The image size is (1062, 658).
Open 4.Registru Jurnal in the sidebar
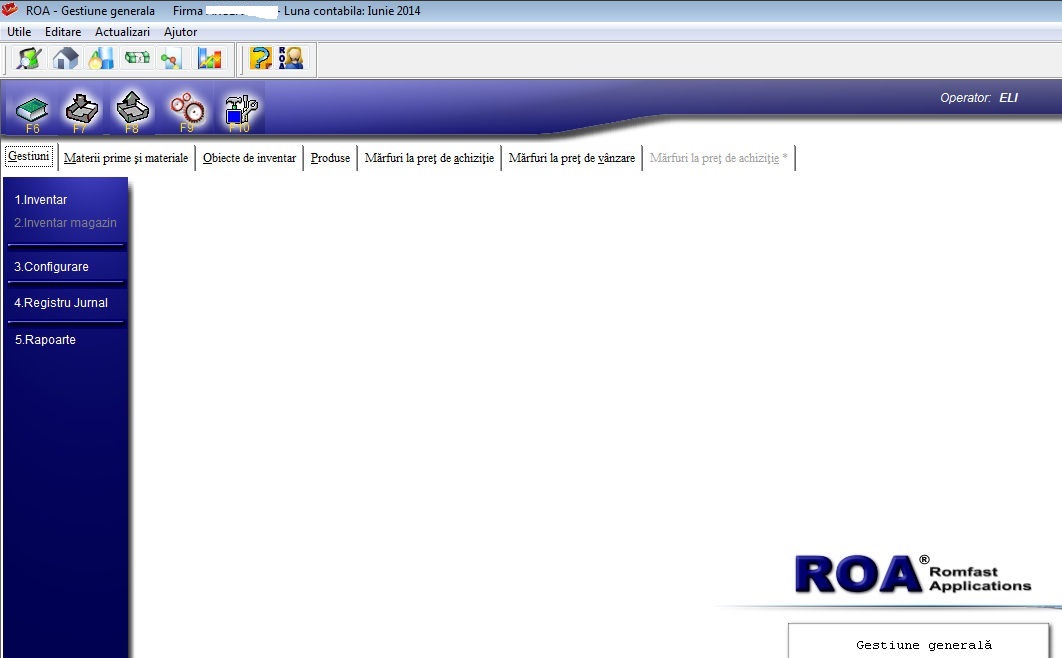coord(61,303)
